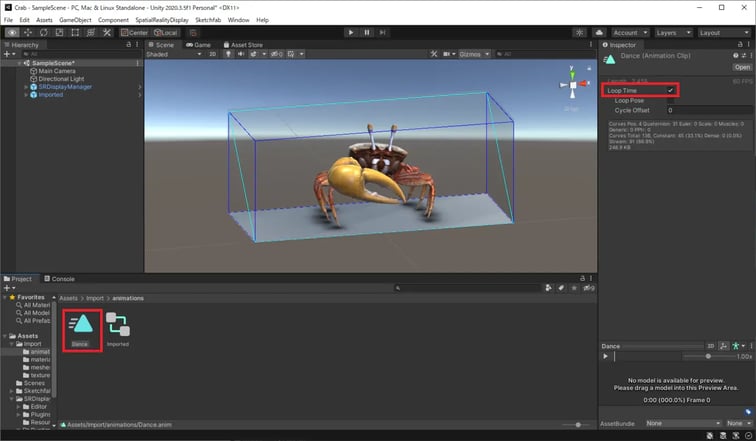Click the cloud services icon
The height and width of the screenshot is (441, 756).
pyautogui.click(x=600, y=32)
